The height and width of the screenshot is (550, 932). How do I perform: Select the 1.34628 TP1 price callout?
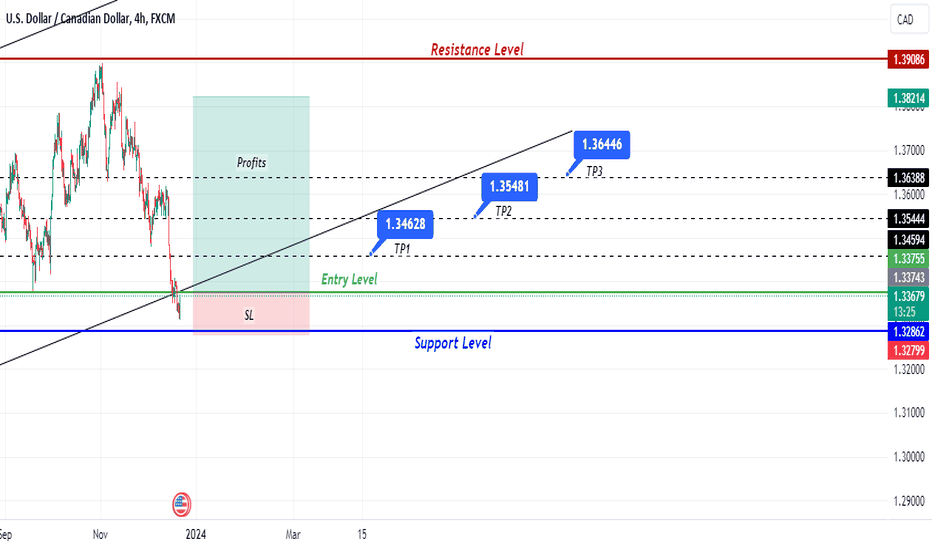405,224
